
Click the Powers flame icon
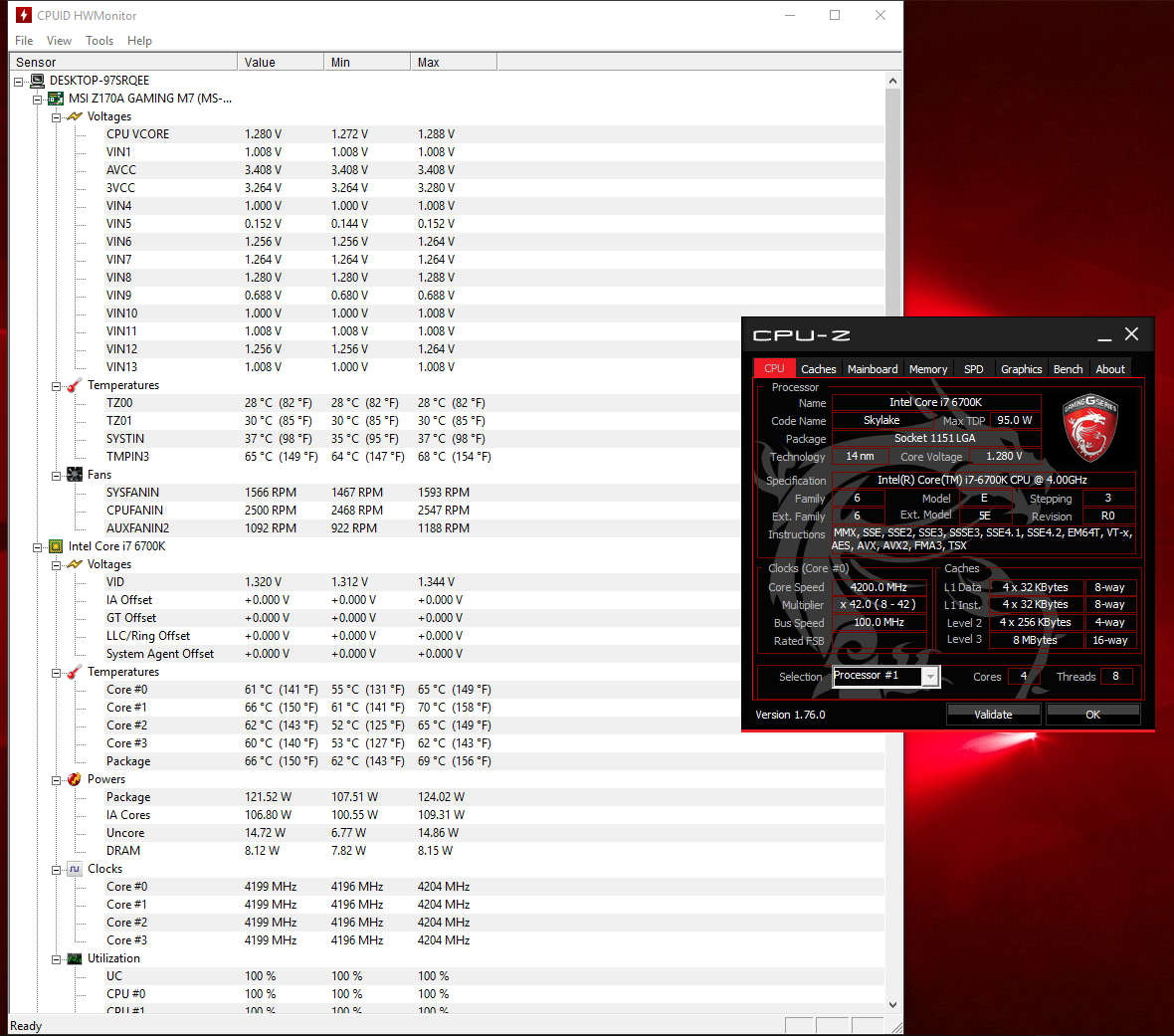(75, 779)
